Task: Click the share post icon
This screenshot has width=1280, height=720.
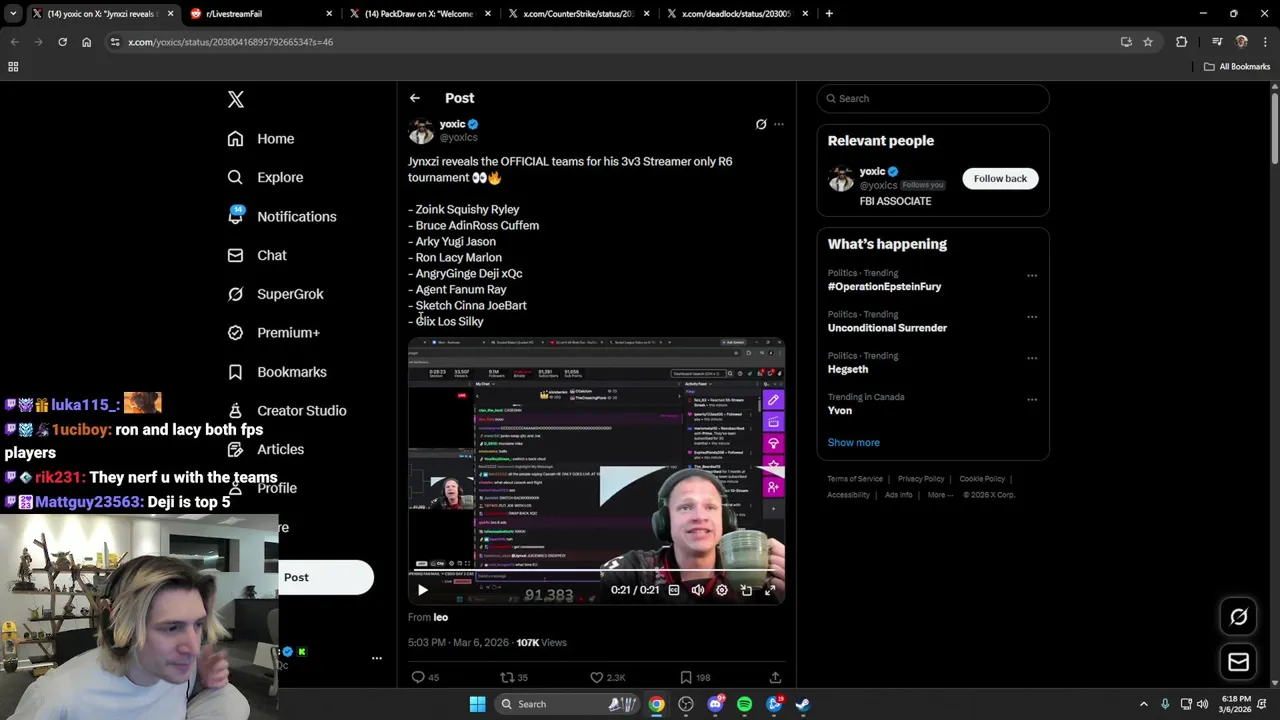Action: pos(775,677)
